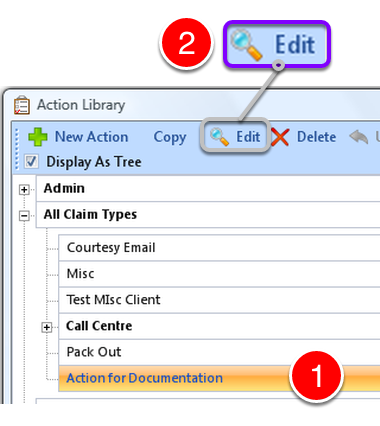The height and width of the screenshot is (426, 380).
Task: Select the Test MIsc Client row
Action: [219, 300]
